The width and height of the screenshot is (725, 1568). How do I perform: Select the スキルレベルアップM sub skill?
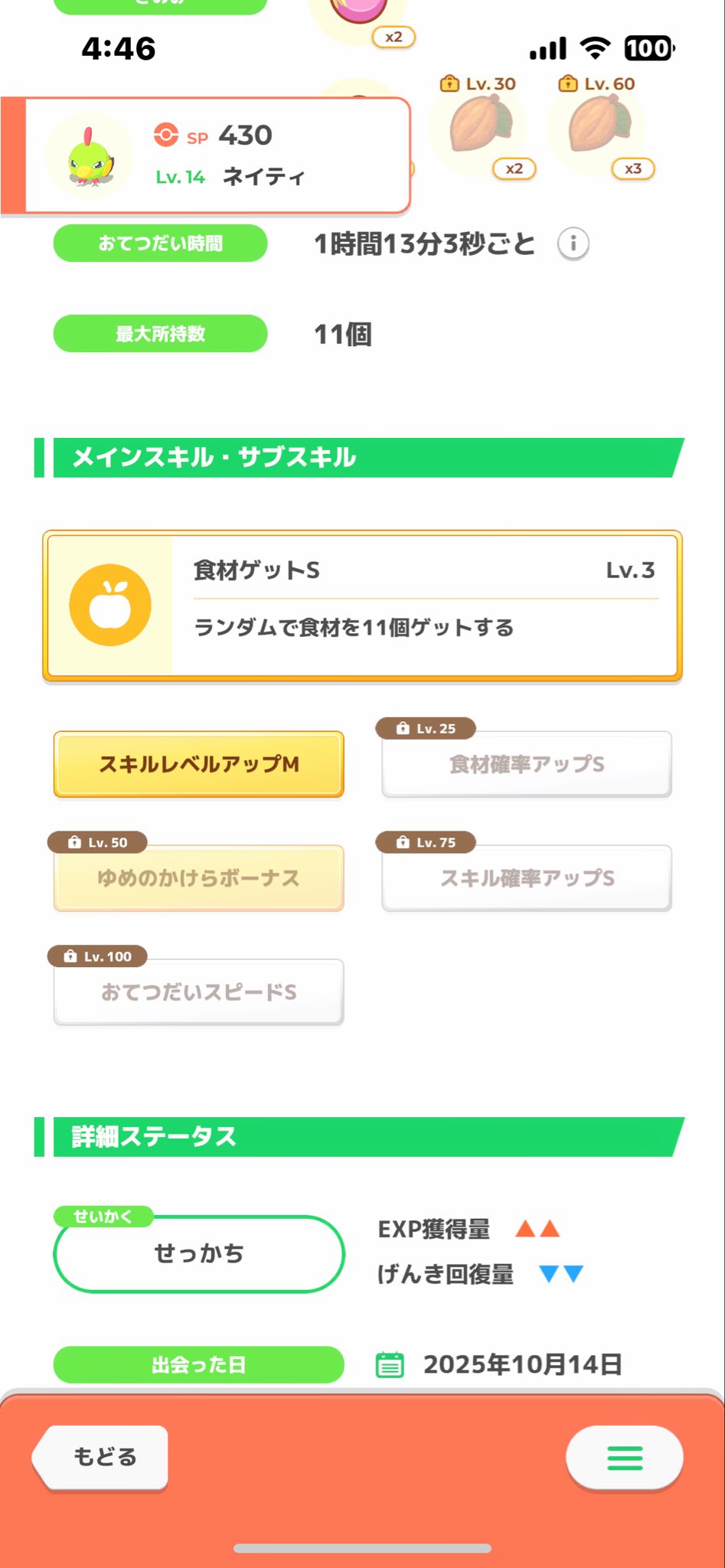pos(198,764)
